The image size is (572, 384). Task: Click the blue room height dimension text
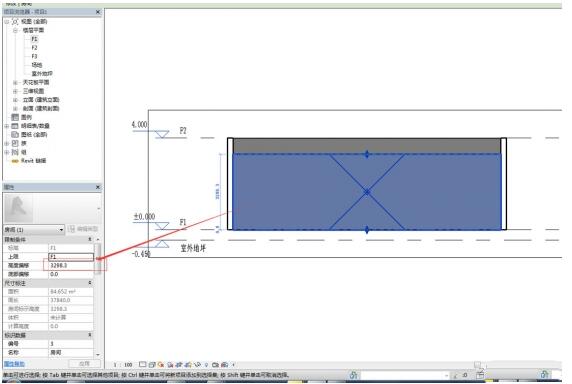coord(218,191)
